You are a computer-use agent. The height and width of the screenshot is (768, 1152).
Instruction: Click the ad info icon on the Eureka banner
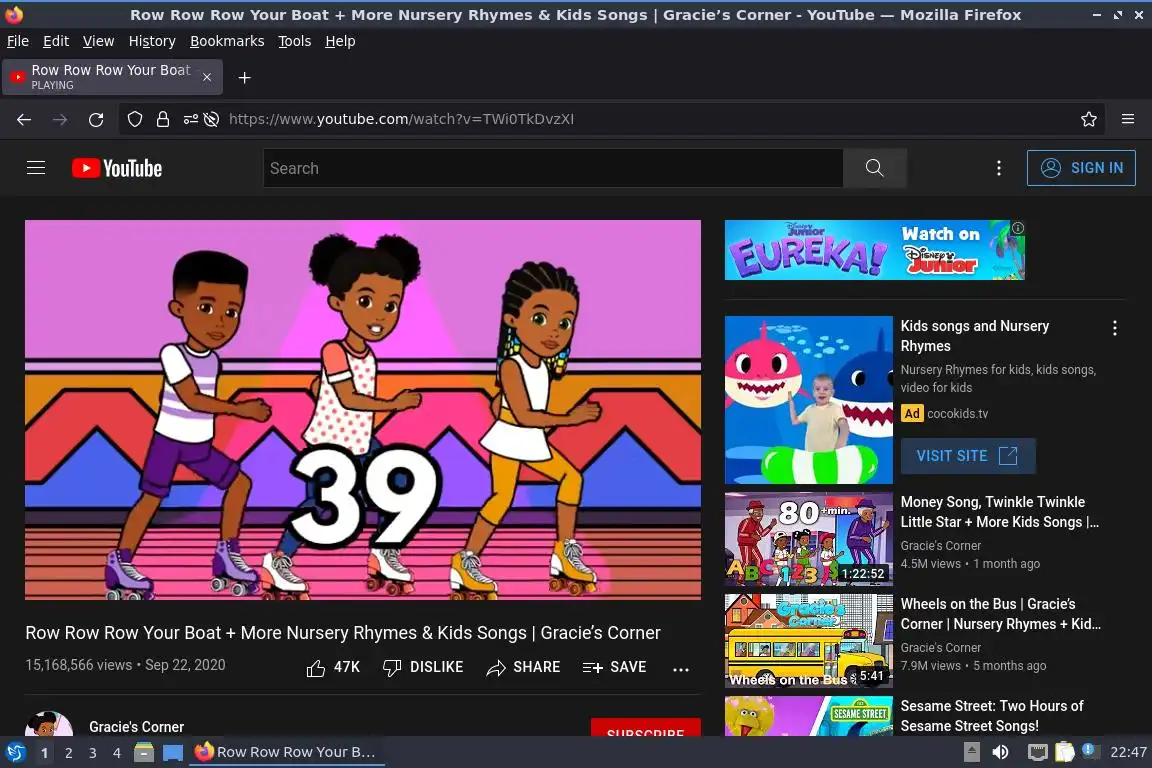pos(1018,228)
